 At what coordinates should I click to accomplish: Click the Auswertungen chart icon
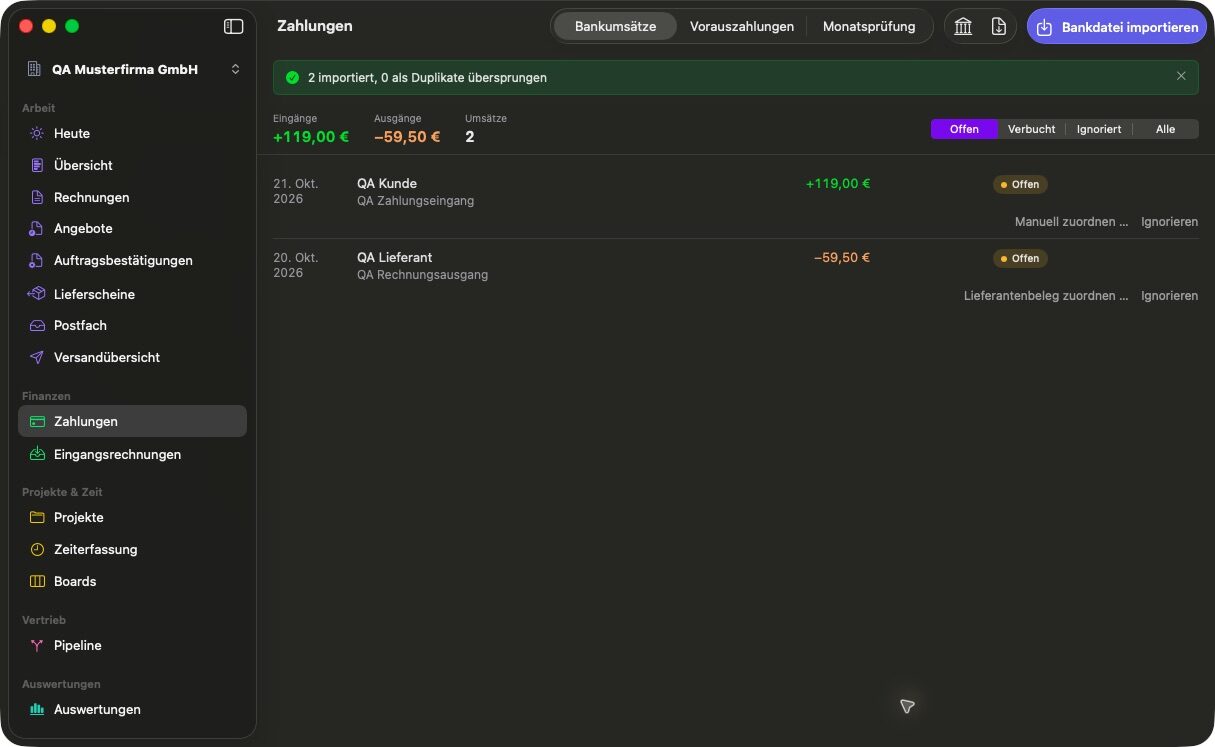click(37, 709)
